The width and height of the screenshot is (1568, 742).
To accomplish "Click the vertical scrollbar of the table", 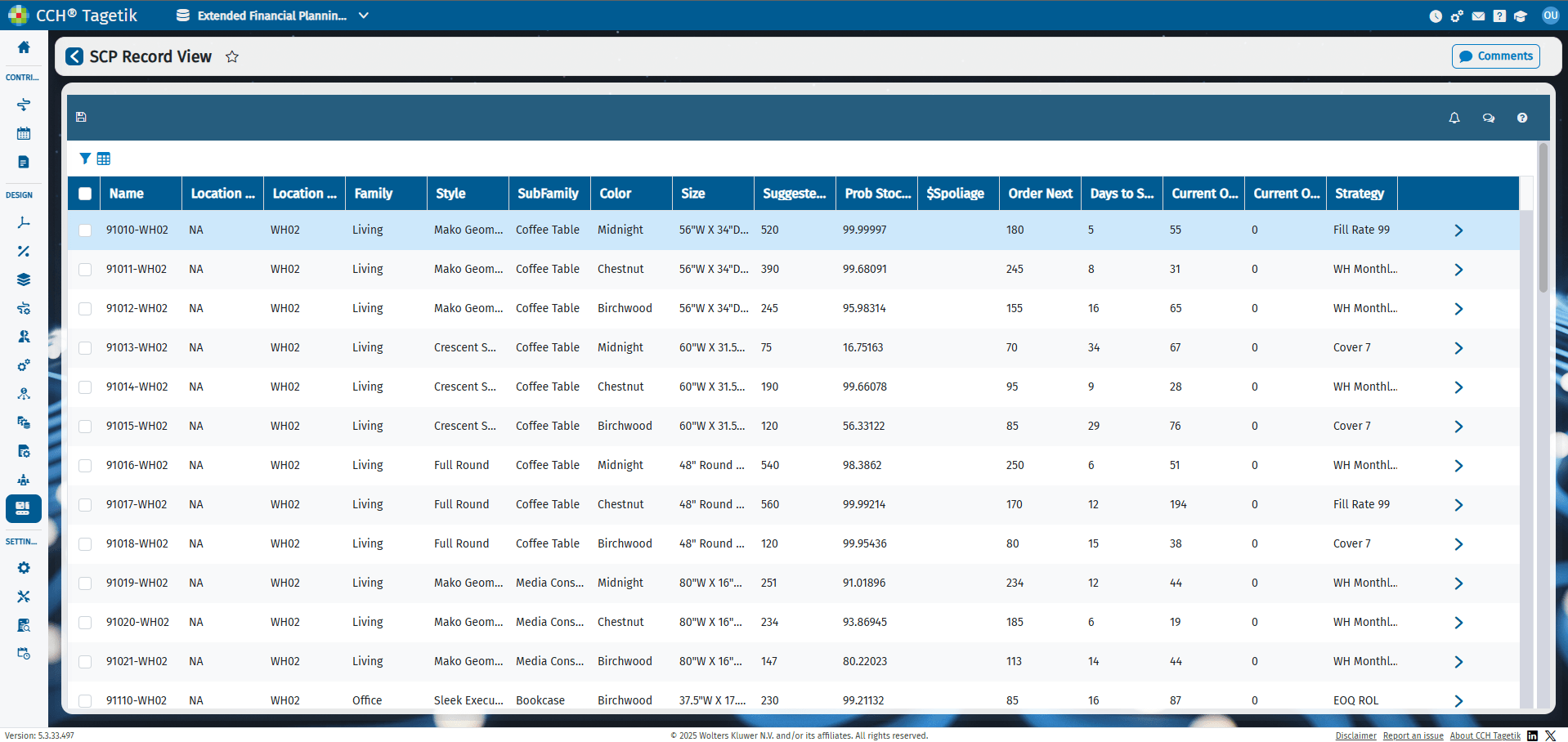I will click(x=1543, y=218).
